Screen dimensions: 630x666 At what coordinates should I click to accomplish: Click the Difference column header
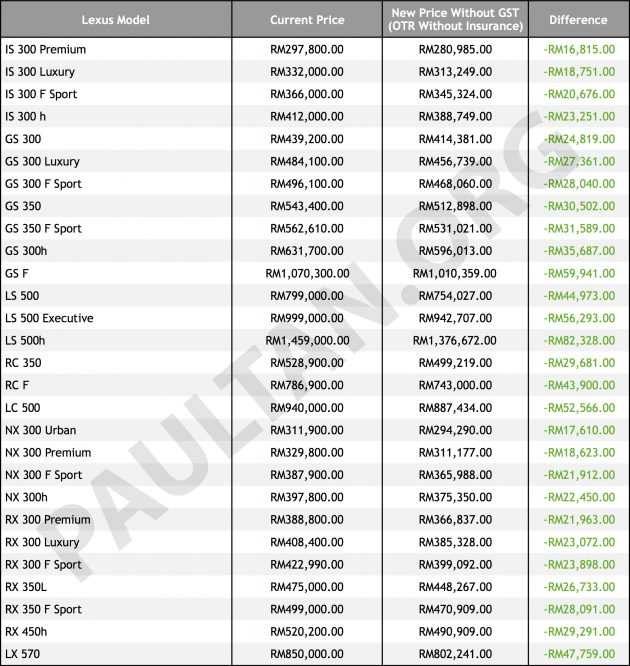coord(578,20)
